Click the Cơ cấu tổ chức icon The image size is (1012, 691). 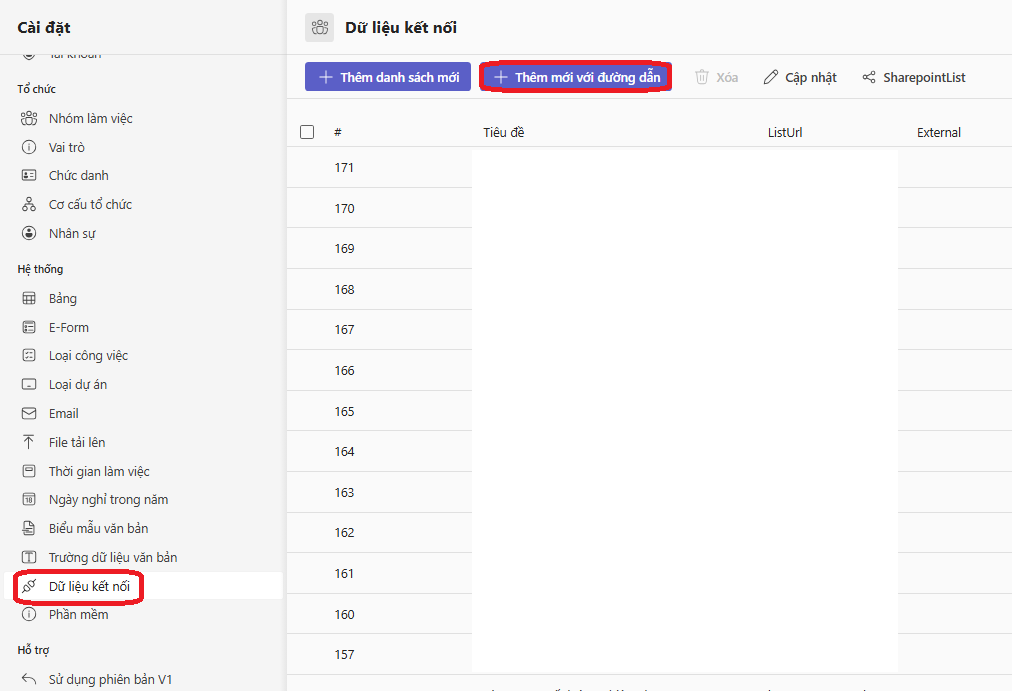pos(29,205)
